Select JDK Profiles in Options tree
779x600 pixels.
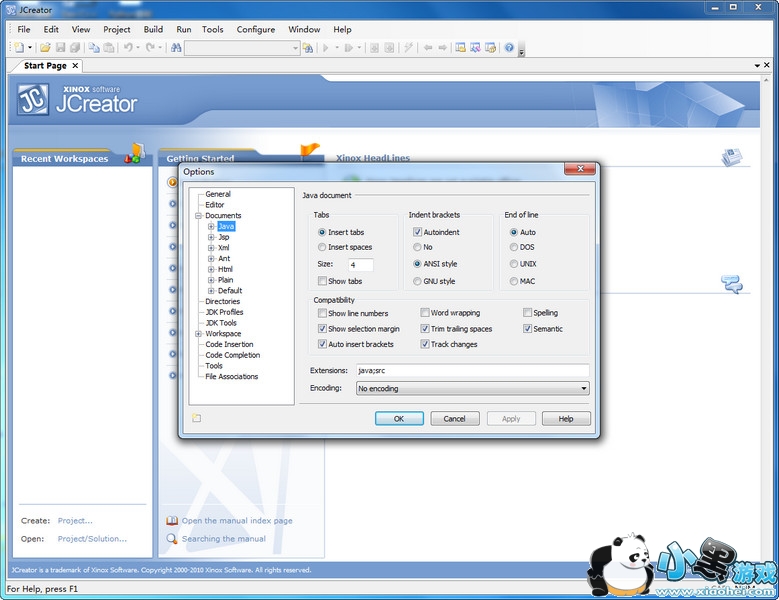pyautogui.click(x=224, y=312)
